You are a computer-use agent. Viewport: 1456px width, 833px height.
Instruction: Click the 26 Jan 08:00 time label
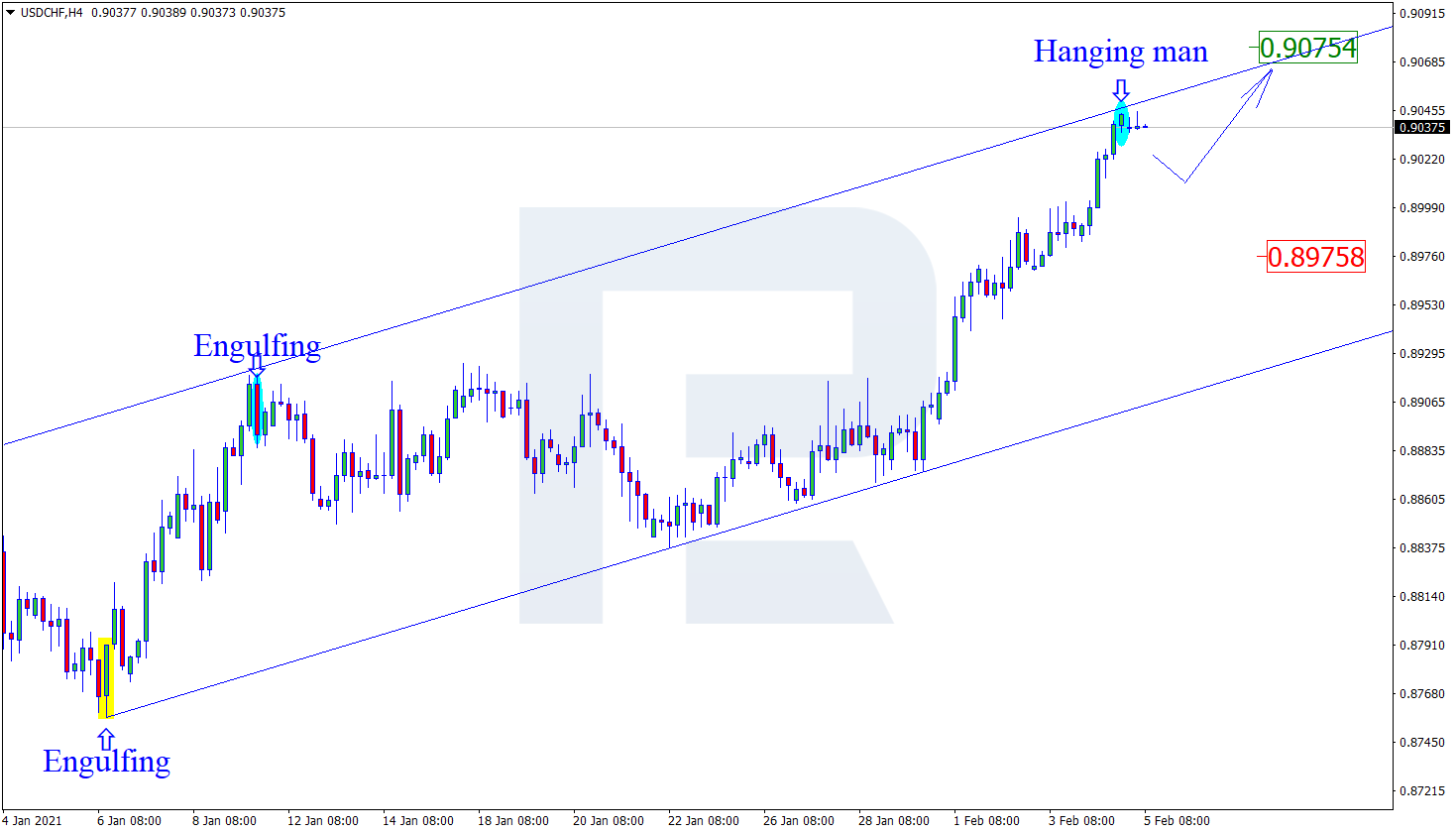[799, 821]
